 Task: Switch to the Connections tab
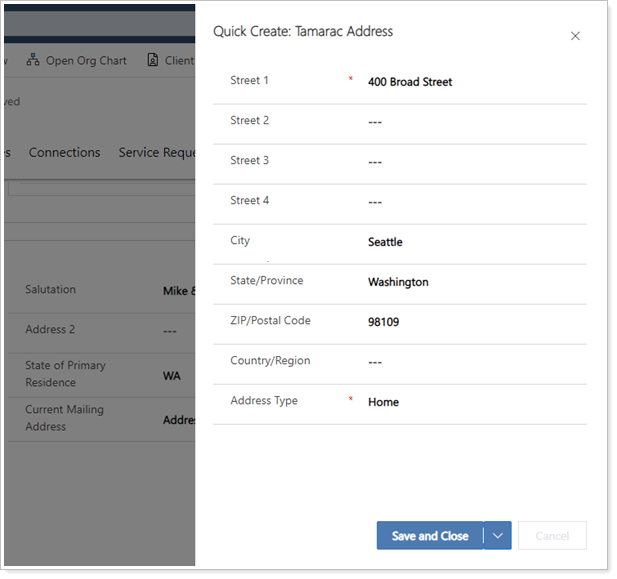coord(64,152)
